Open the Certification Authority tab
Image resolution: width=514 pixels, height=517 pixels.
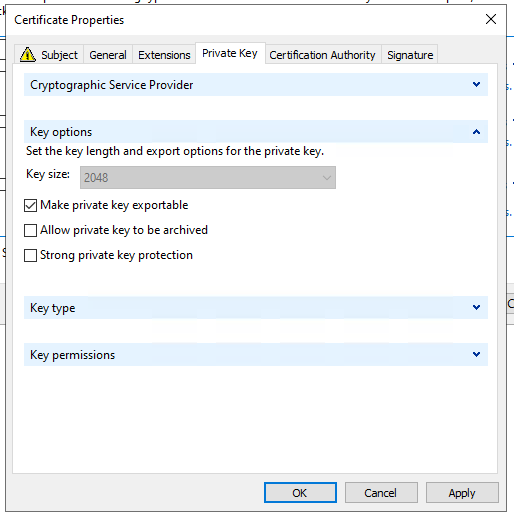[322, 55]
